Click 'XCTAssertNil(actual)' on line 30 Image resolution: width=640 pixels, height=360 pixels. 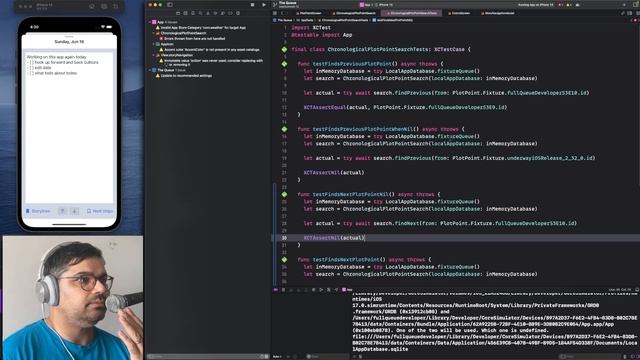334,238
